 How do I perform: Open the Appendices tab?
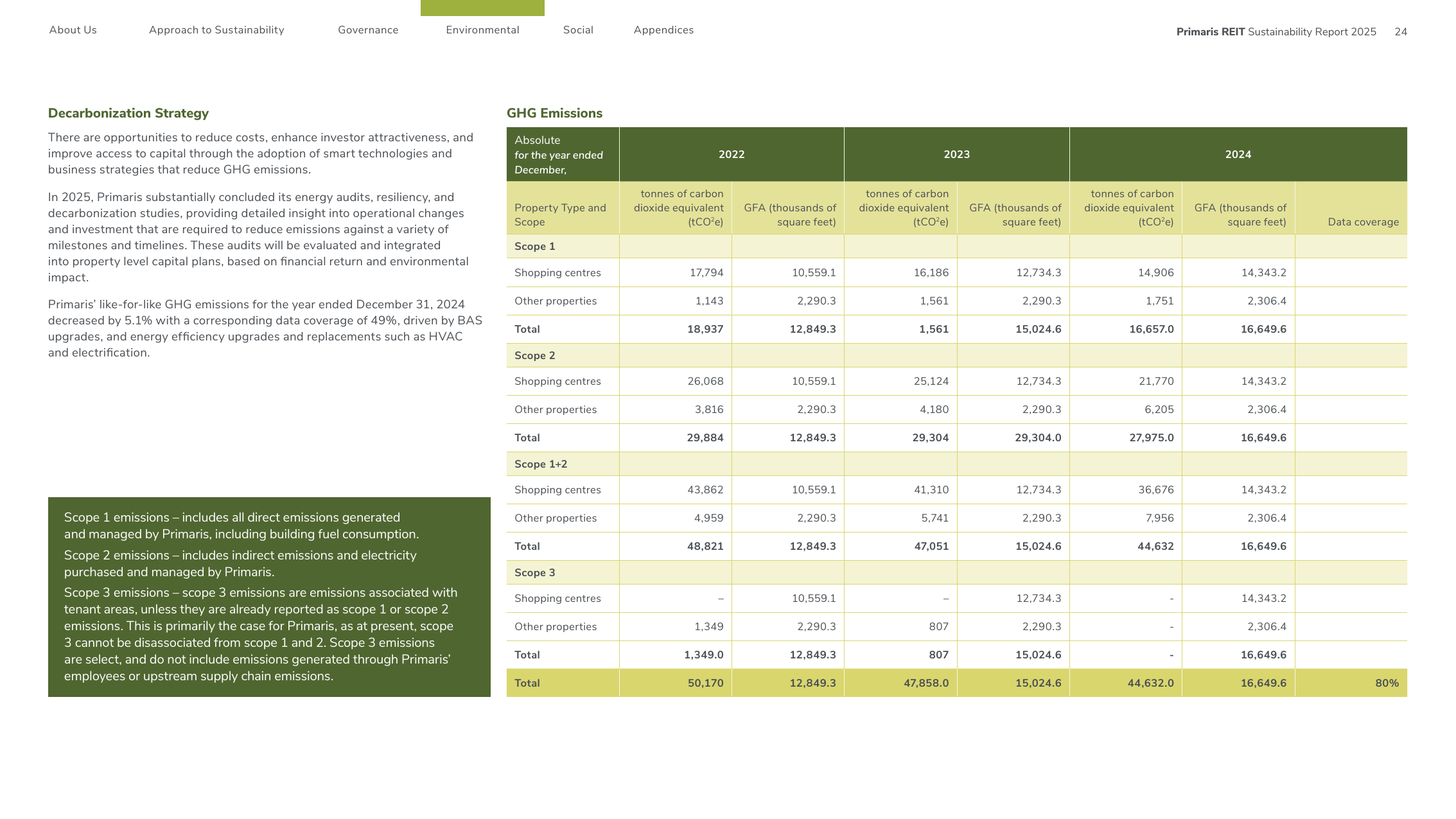[663, 30]
